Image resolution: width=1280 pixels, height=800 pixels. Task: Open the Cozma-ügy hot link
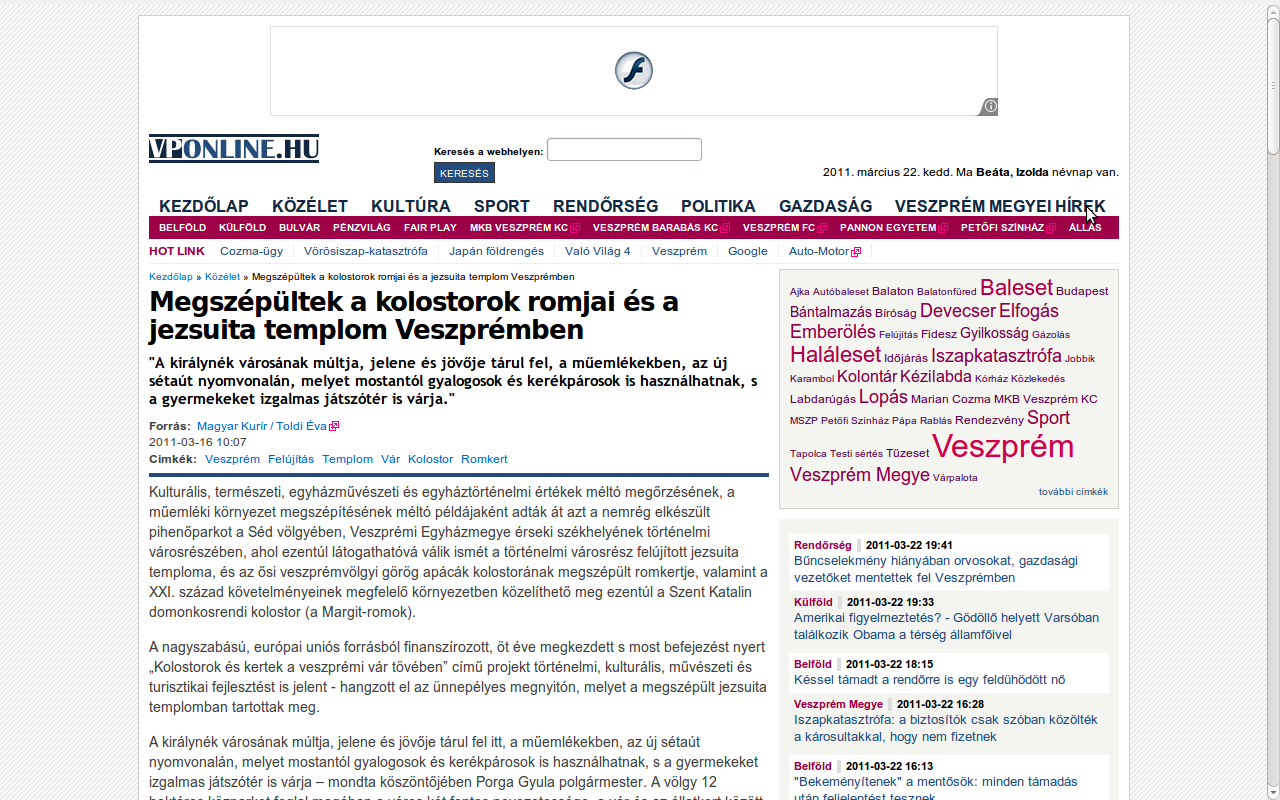[x=251, y=252]
